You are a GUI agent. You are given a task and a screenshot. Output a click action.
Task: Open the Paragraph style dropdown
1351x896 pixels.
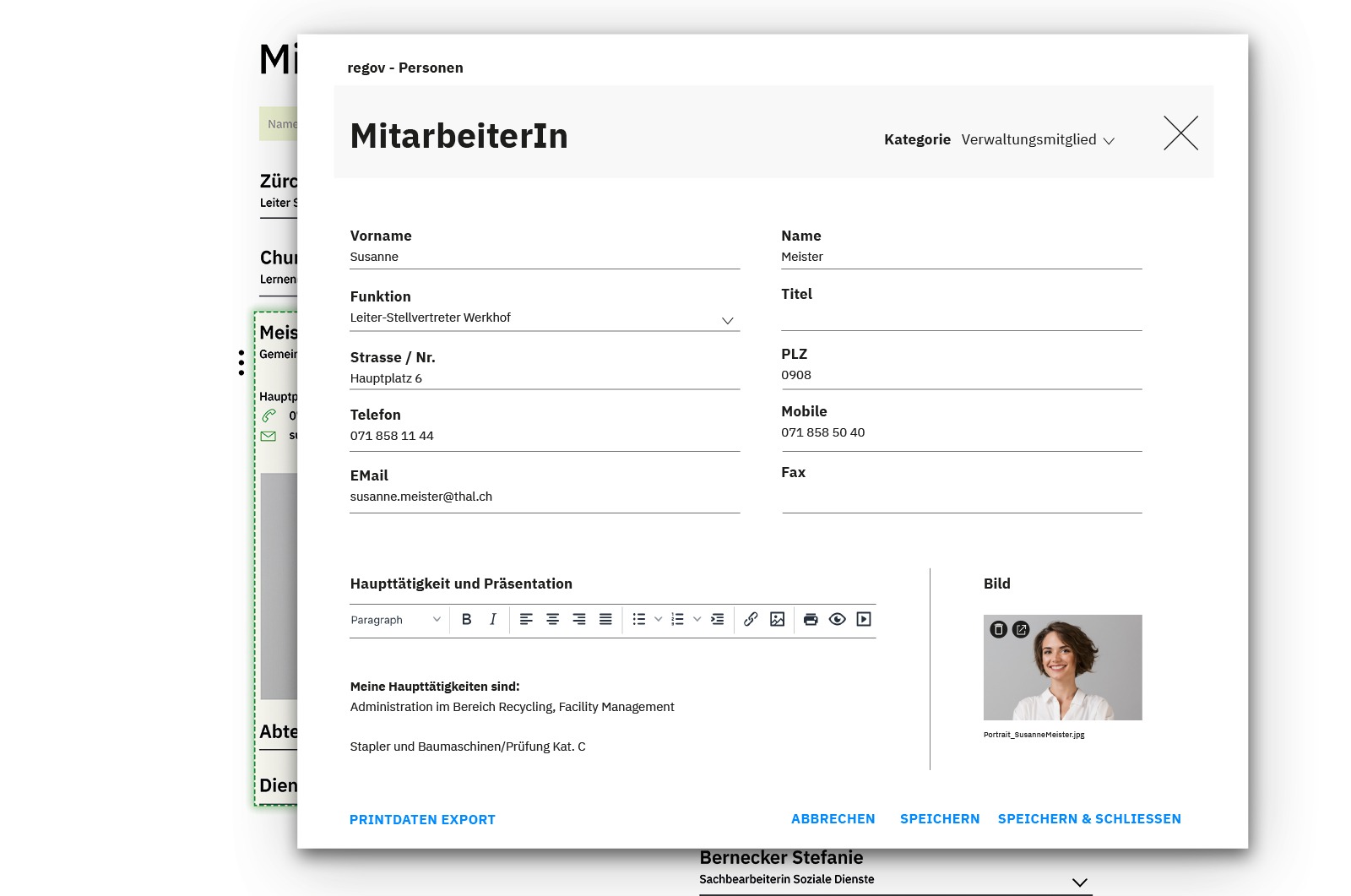click(x=397, y=619)
